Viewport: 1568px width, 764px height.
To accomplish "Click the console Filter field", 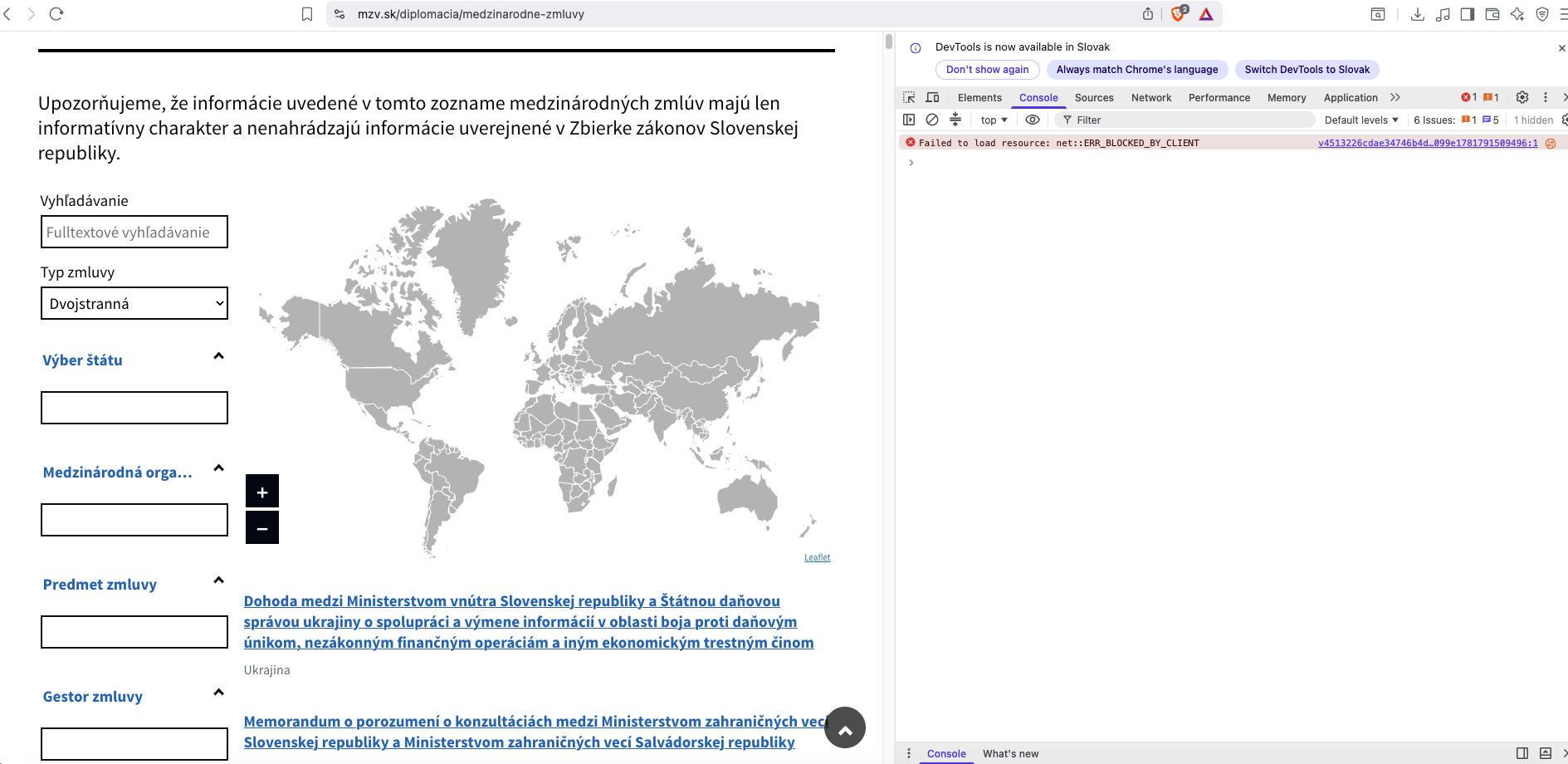I will (x=1185, y=120).
